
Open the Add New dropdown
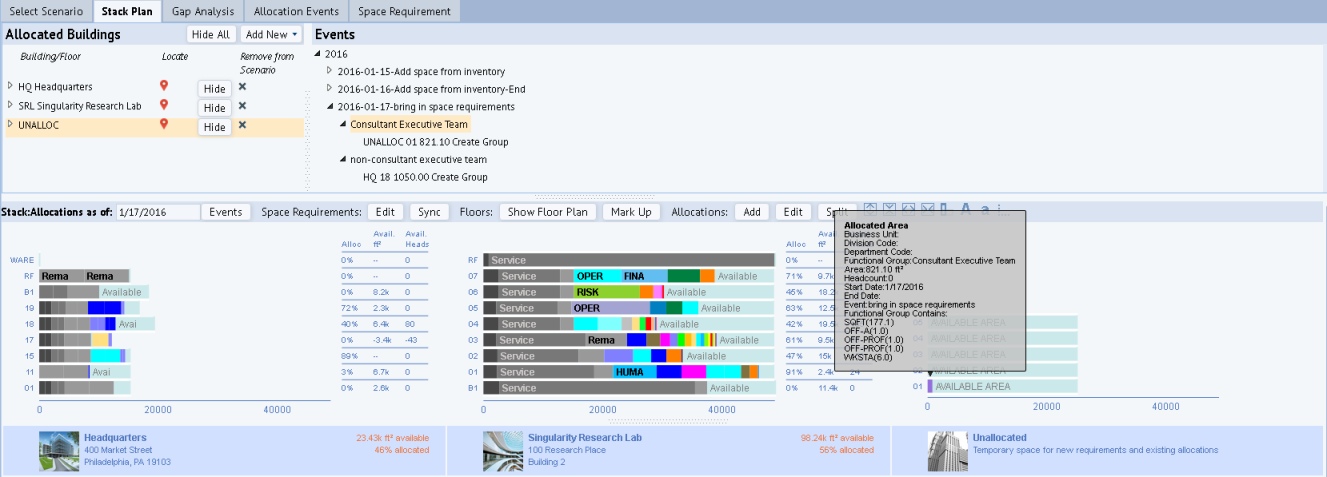click(272, 34)
